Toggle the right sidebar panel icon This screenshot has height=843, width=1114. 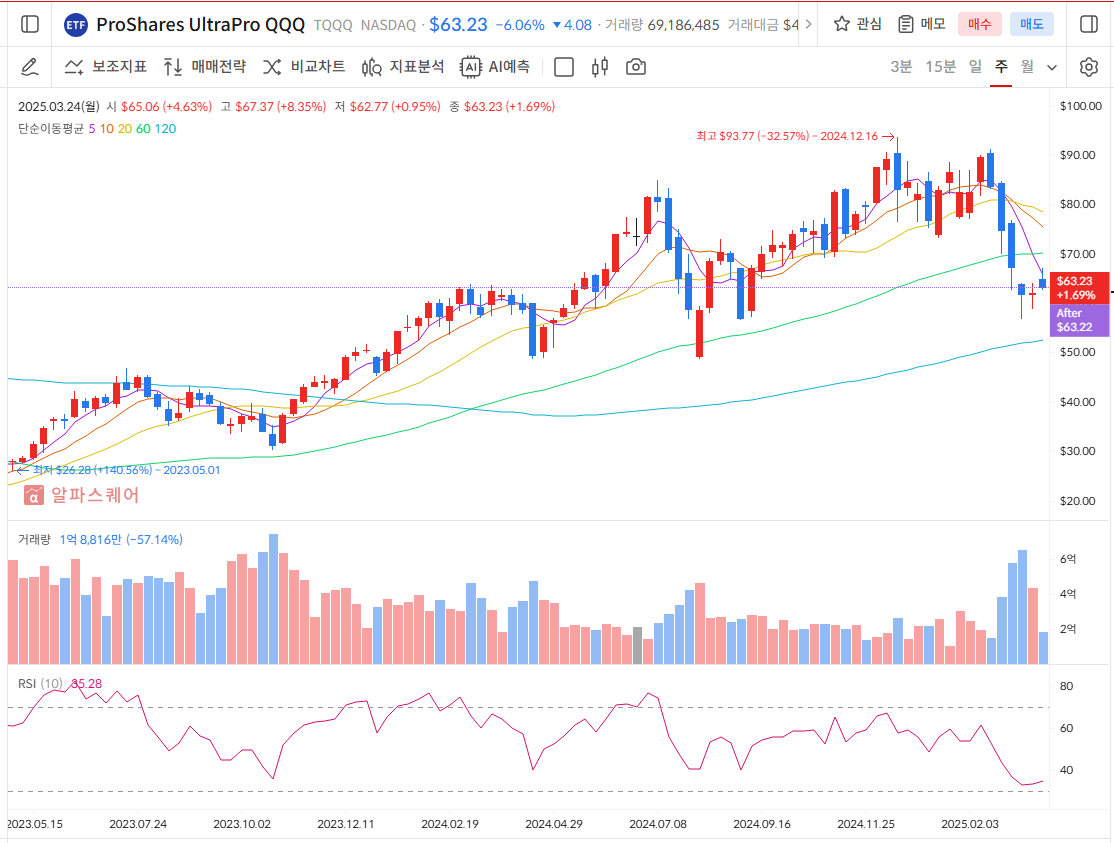click(1088, 24)
